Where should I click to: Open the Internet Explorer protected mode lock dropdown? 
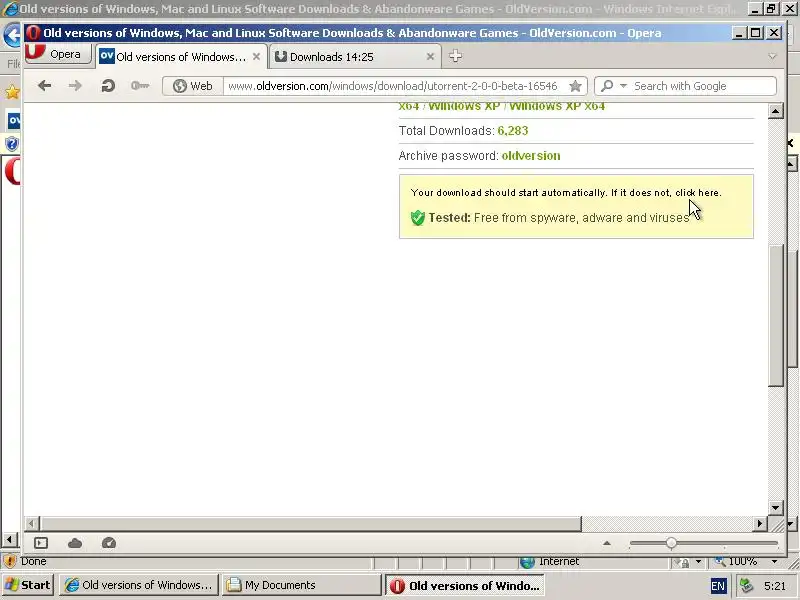[698, 562]
